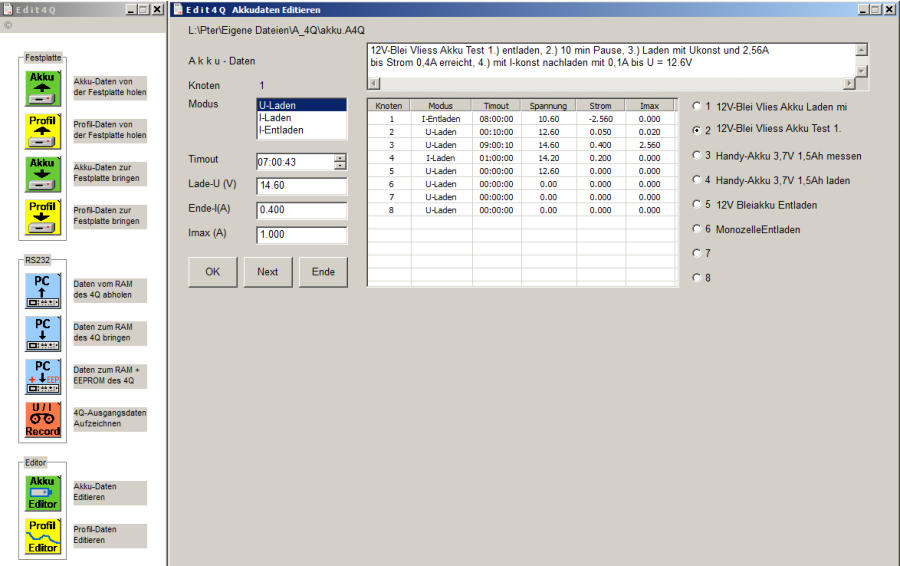Open the Profil Editor icon
This screenshot has width=900, height=566.
[x=42, y=535]
